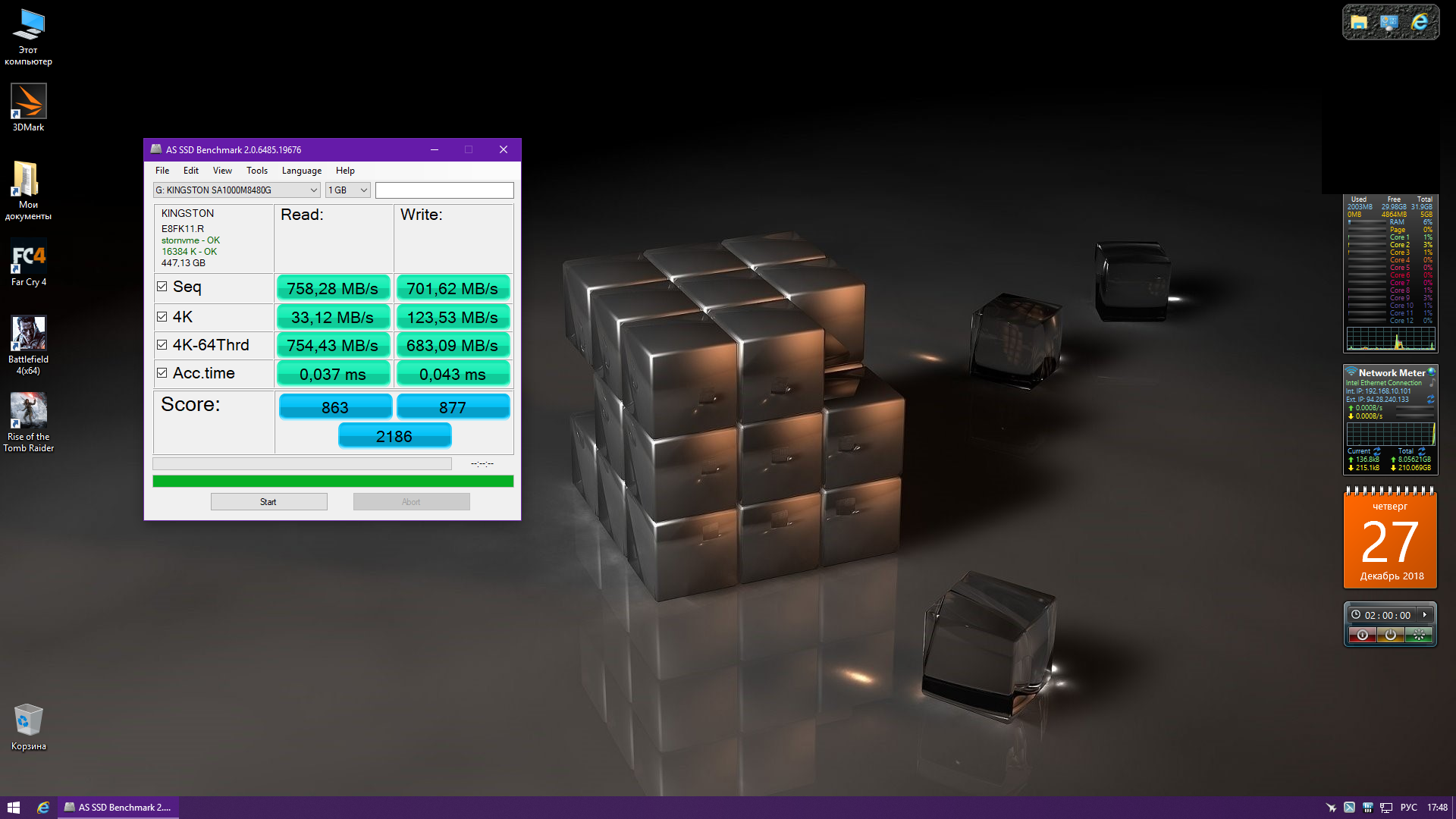Open the Language menu

coord(301,171)
